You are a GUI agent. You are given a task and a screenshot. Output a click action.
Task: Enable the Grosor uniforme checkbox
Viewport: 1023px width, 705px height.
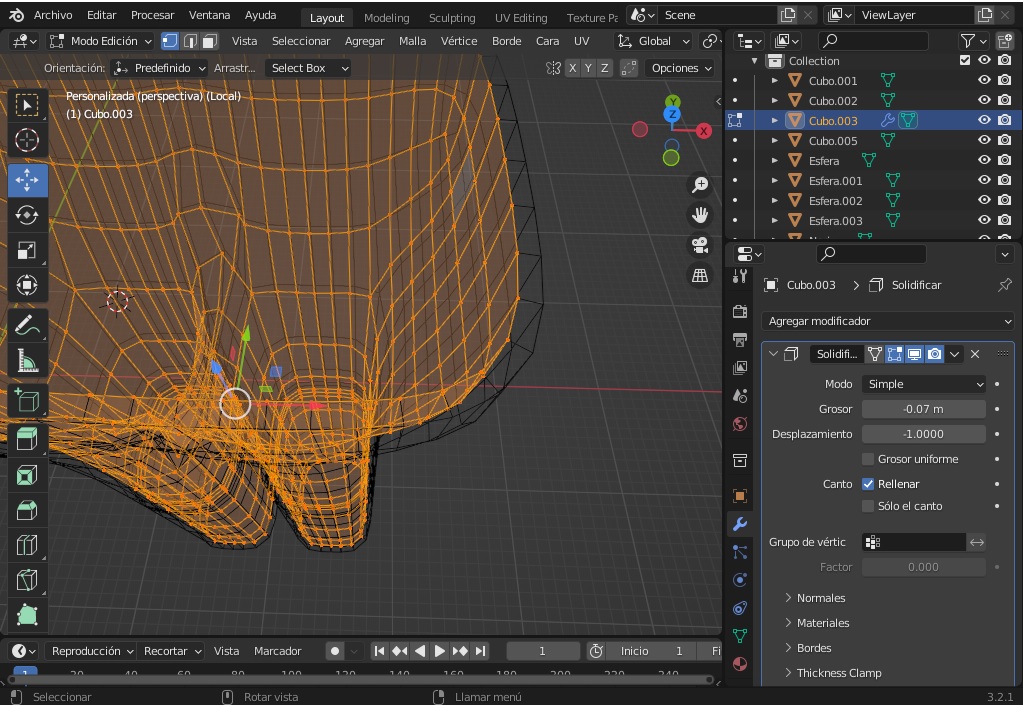[868, 459]
